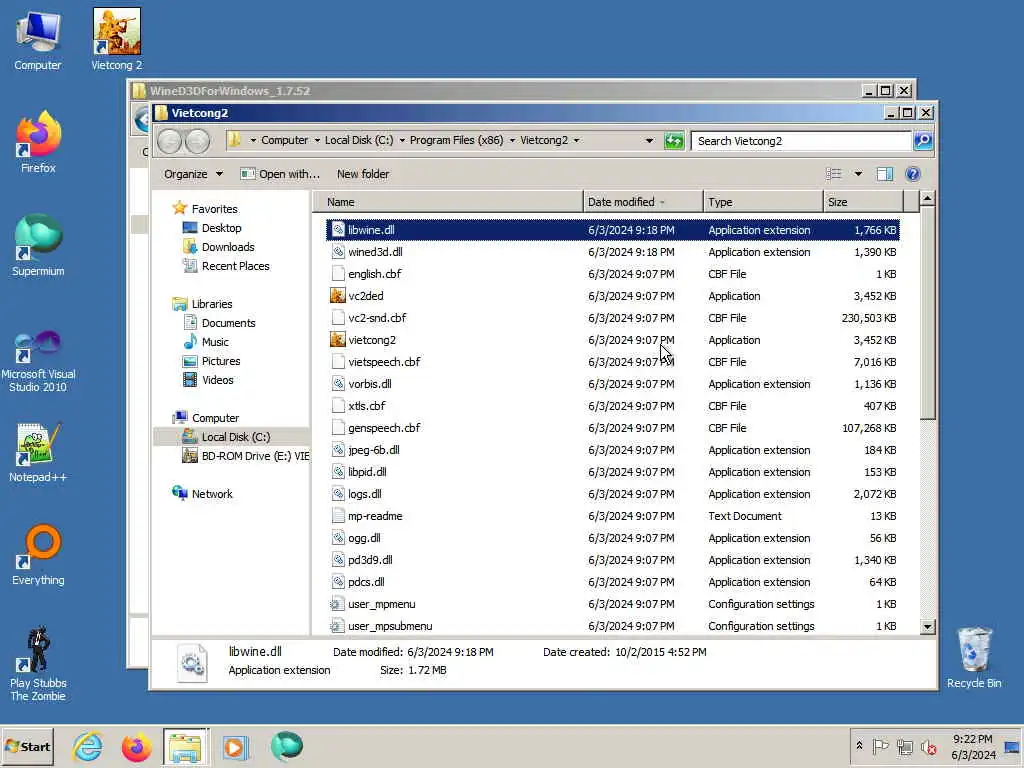Click the Search Vietcong2 magnifier button
The width and height of the screenshot is (1024, 768).
923,140
